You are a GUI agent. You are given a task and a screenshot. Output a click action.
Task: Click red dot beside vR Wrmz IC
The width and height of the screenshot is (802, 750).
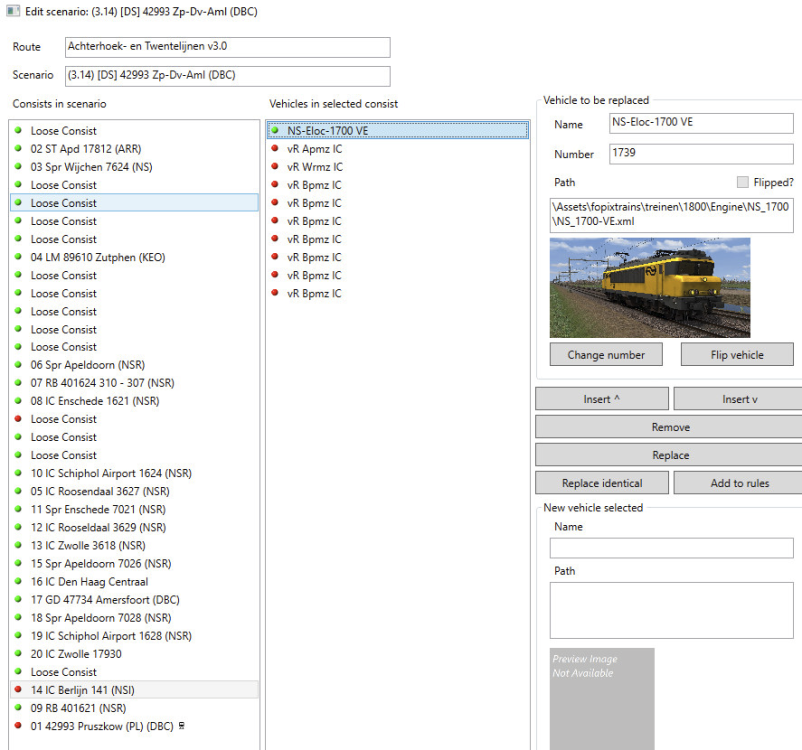[x=275, y=167]
